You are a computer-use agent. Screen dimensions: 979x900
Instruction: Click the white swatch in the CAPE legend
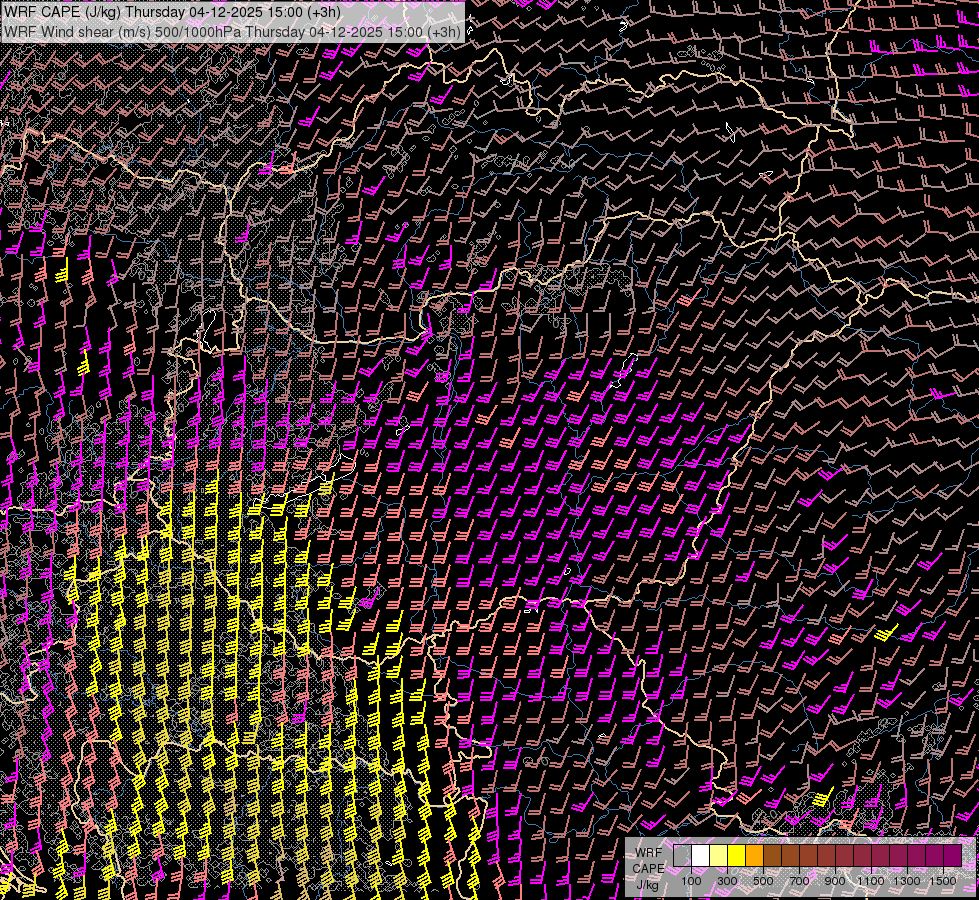pyautogui.click(x=700, y=856)
